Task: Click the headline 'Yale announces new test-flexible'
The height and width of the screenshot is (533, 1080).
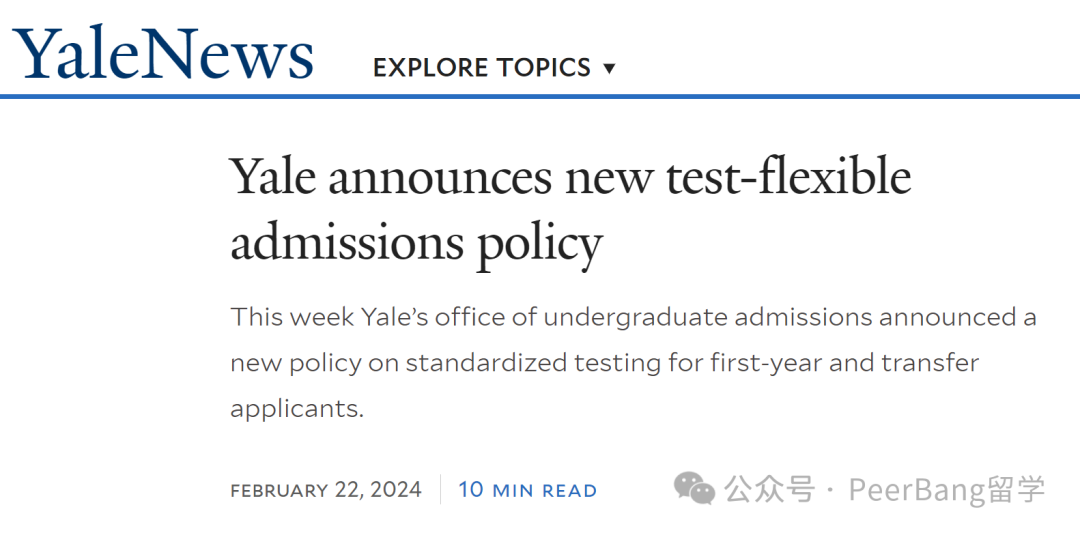Action: tap(571, 178)
